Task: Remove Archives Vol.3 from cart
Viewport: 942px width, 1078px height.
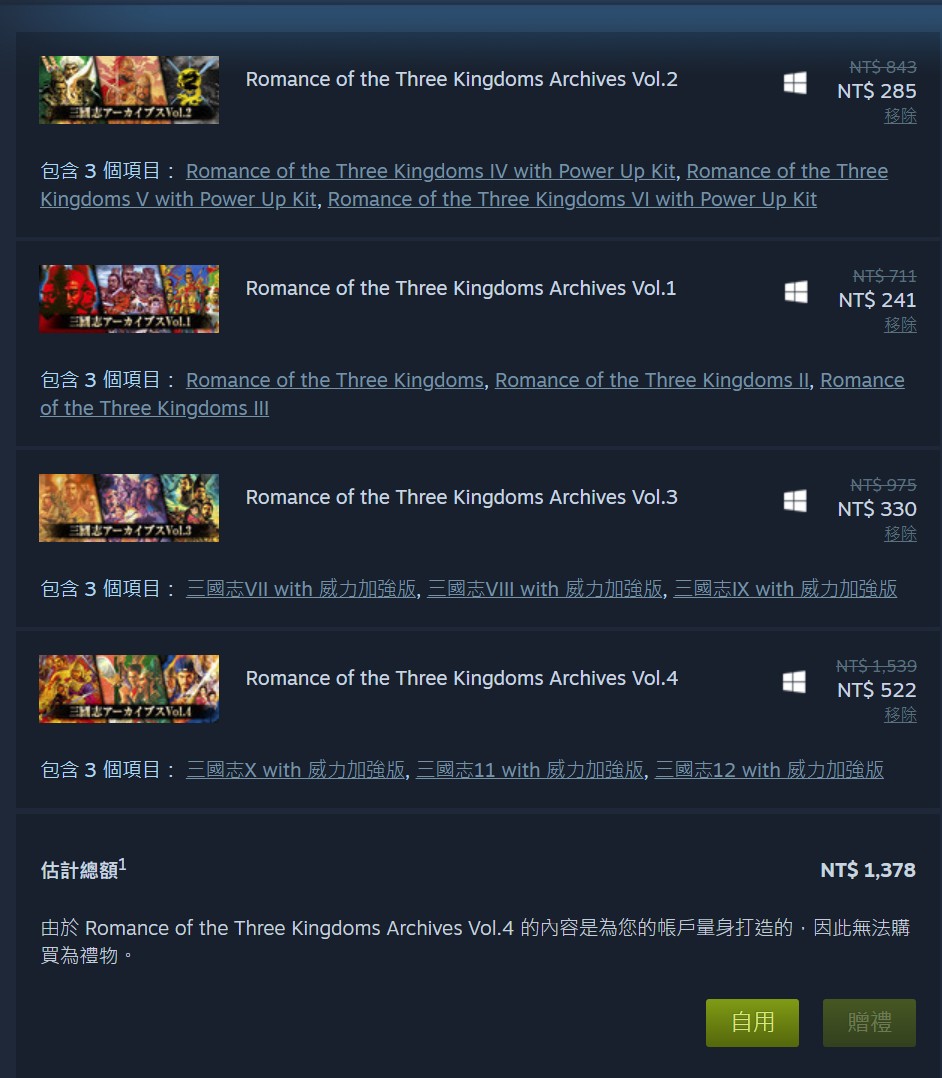Action: tap(900, 534)
